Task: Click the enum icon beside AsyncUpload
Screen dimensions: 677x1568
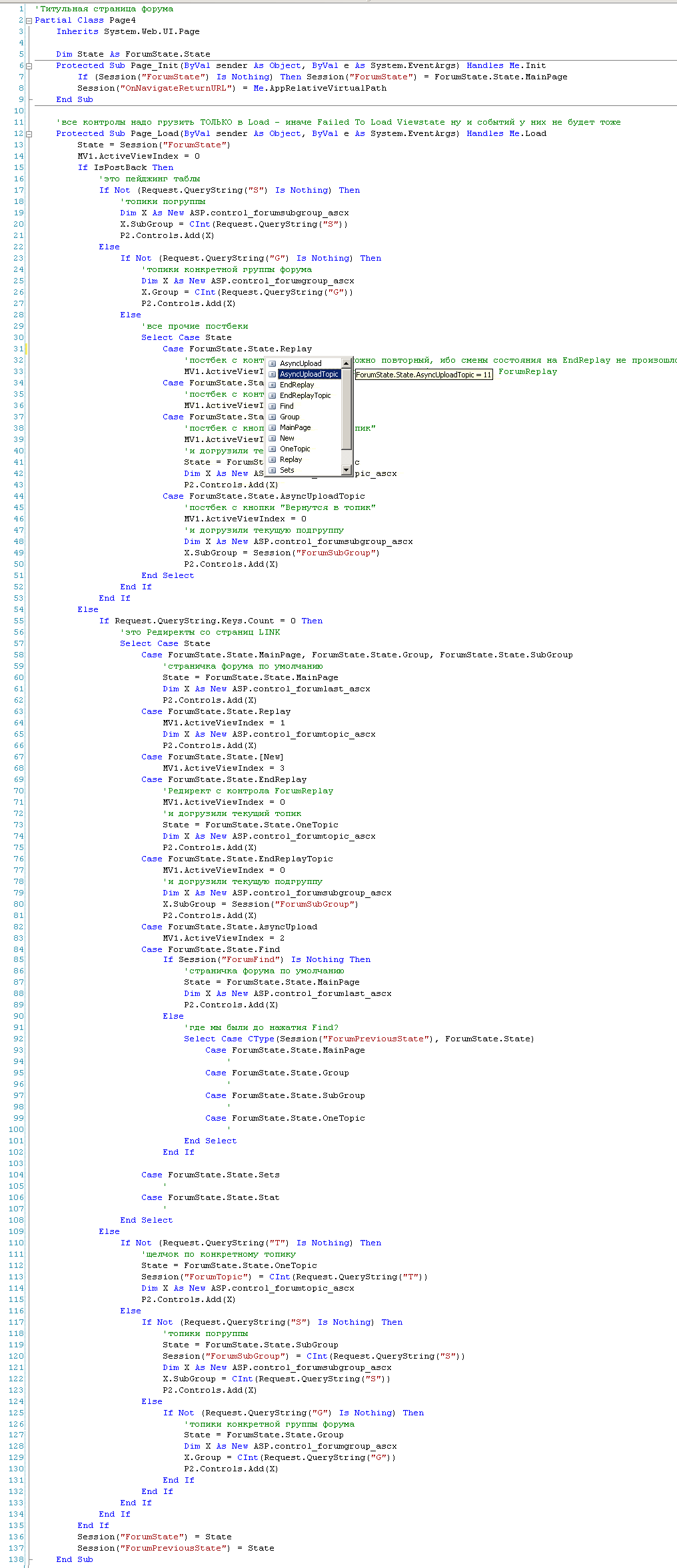Action: 272,363
